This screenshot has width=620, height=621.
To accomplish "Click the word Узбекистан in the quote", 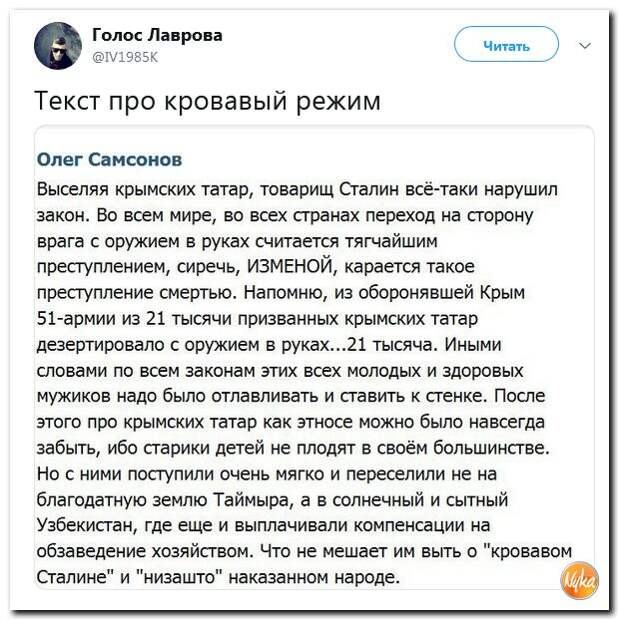I will coord(86,525).
